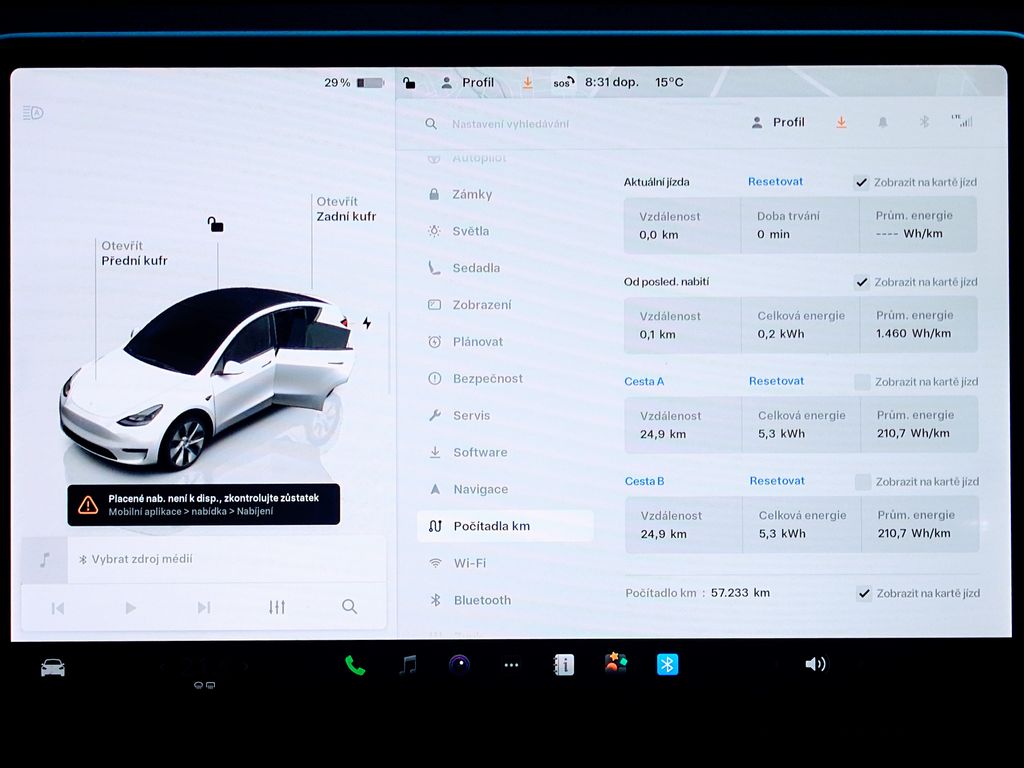This screenshot has height=768, width=1024.
Task: Reset Cesta A with its Resetovat button
Action: click(x=776, y=381)
